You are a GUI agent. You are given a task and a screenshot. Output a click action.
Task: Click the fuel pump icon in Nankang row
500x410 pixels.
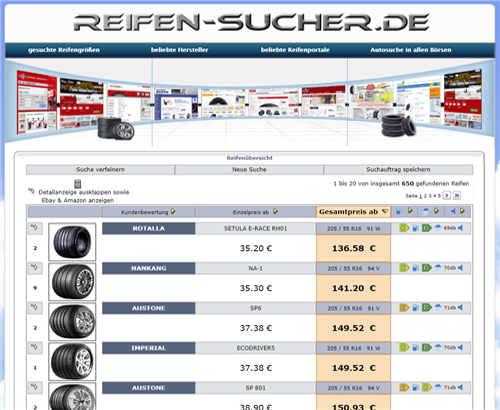pos(416,268)
